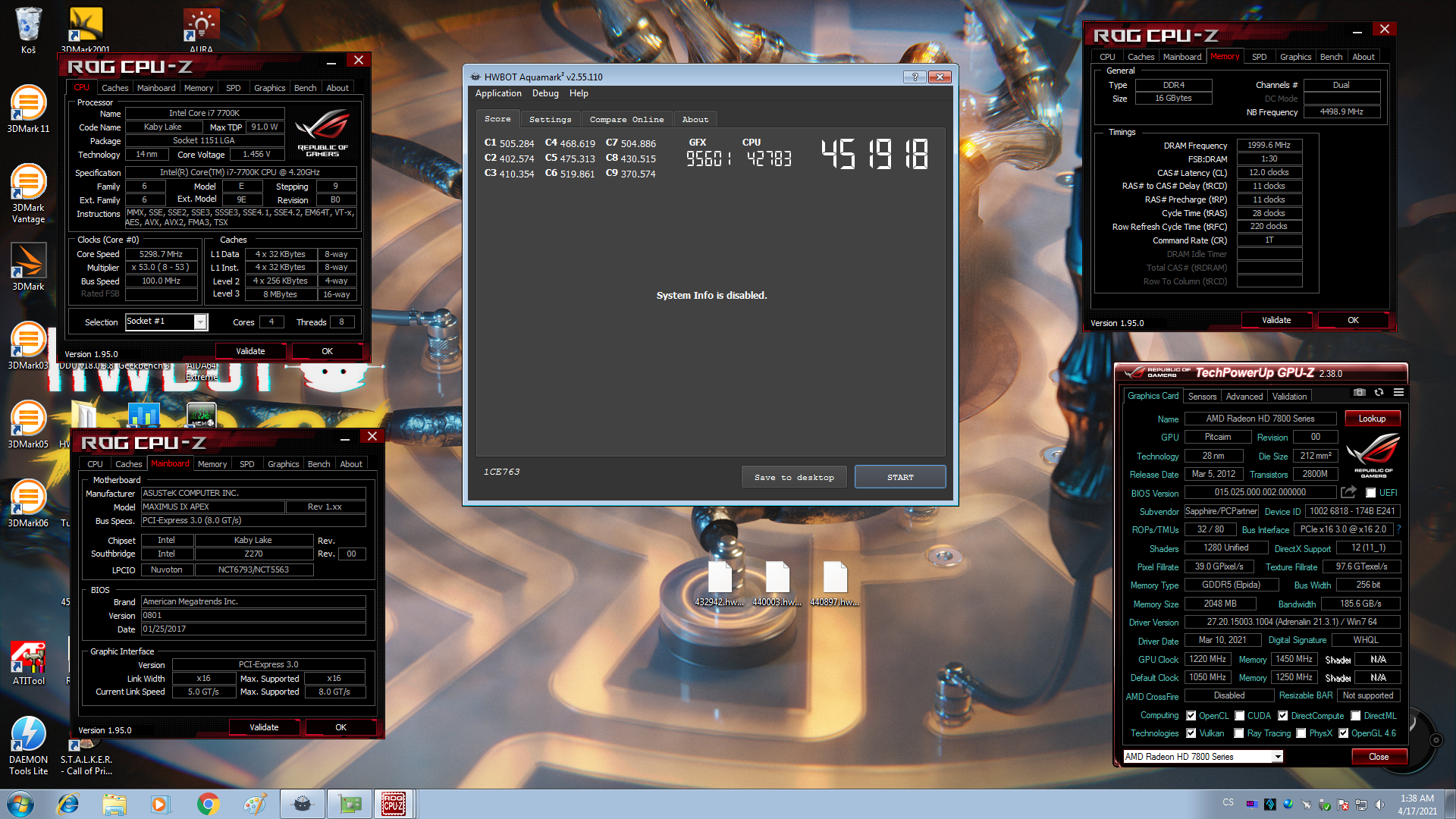The image size is (1456, 819).
Task: Take a GPU-Z screenshot with camera icon
Action: tap(1360, 392)
